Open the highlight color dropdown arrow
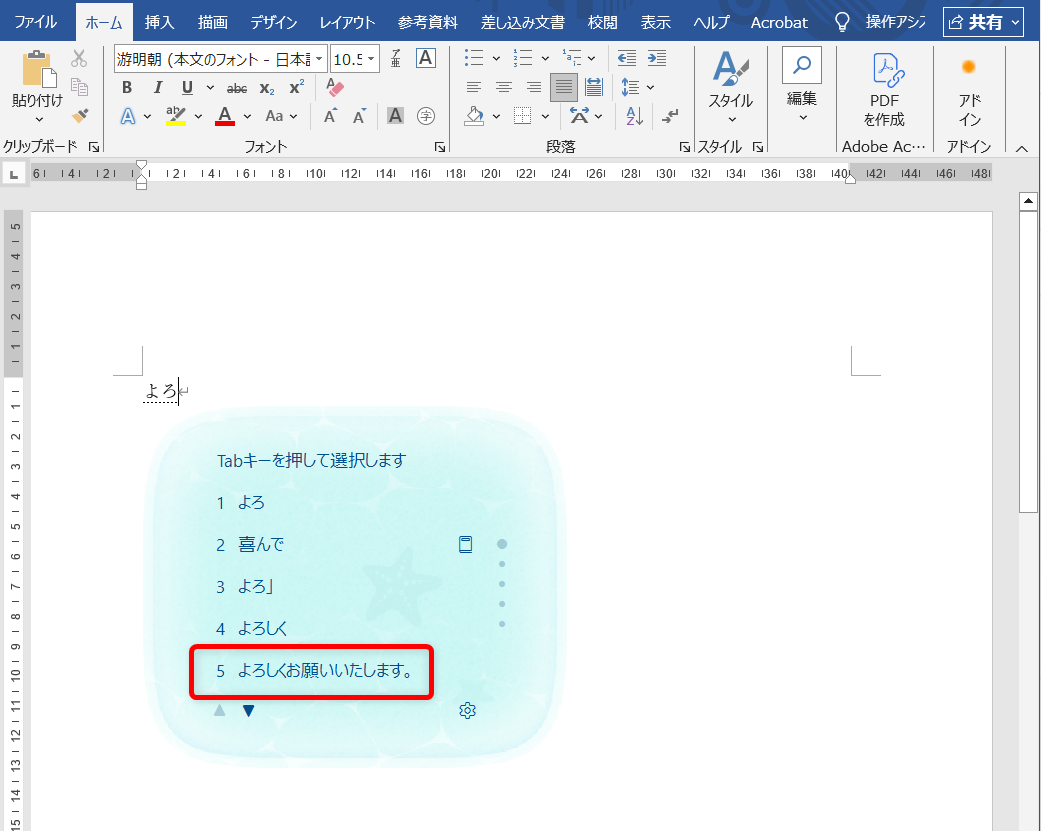This screenshot has width=1041, height=831. click(198, 116)
